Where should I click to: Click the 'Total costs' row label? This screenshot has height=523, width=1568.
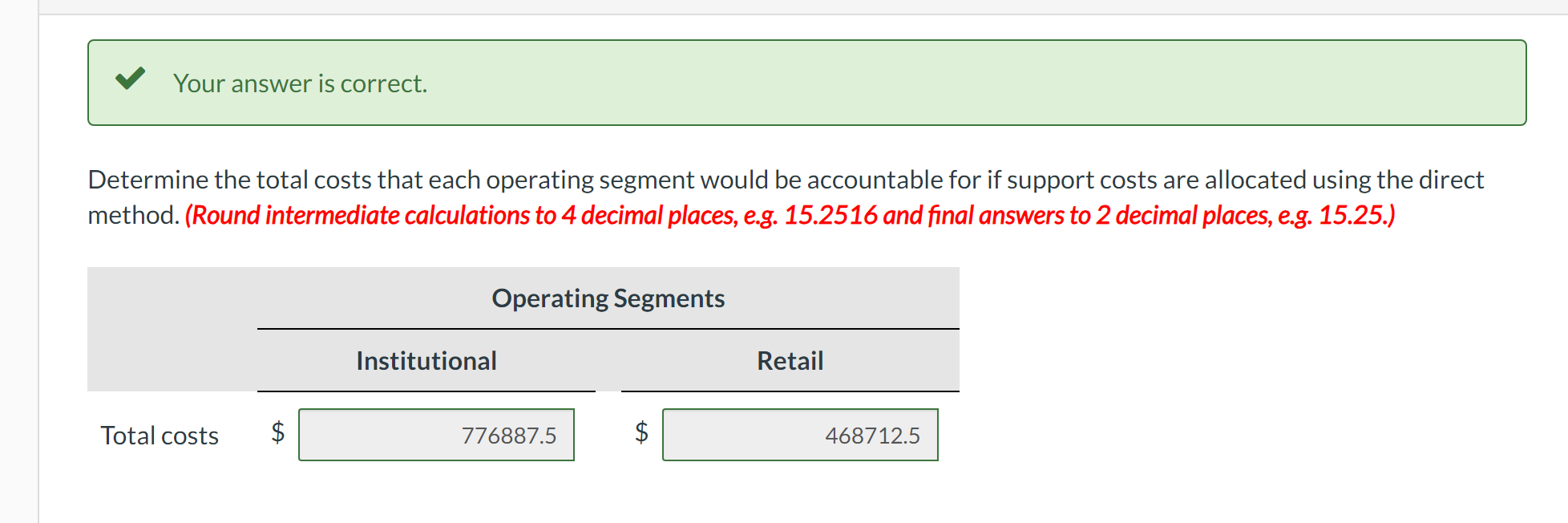[159, 435]
